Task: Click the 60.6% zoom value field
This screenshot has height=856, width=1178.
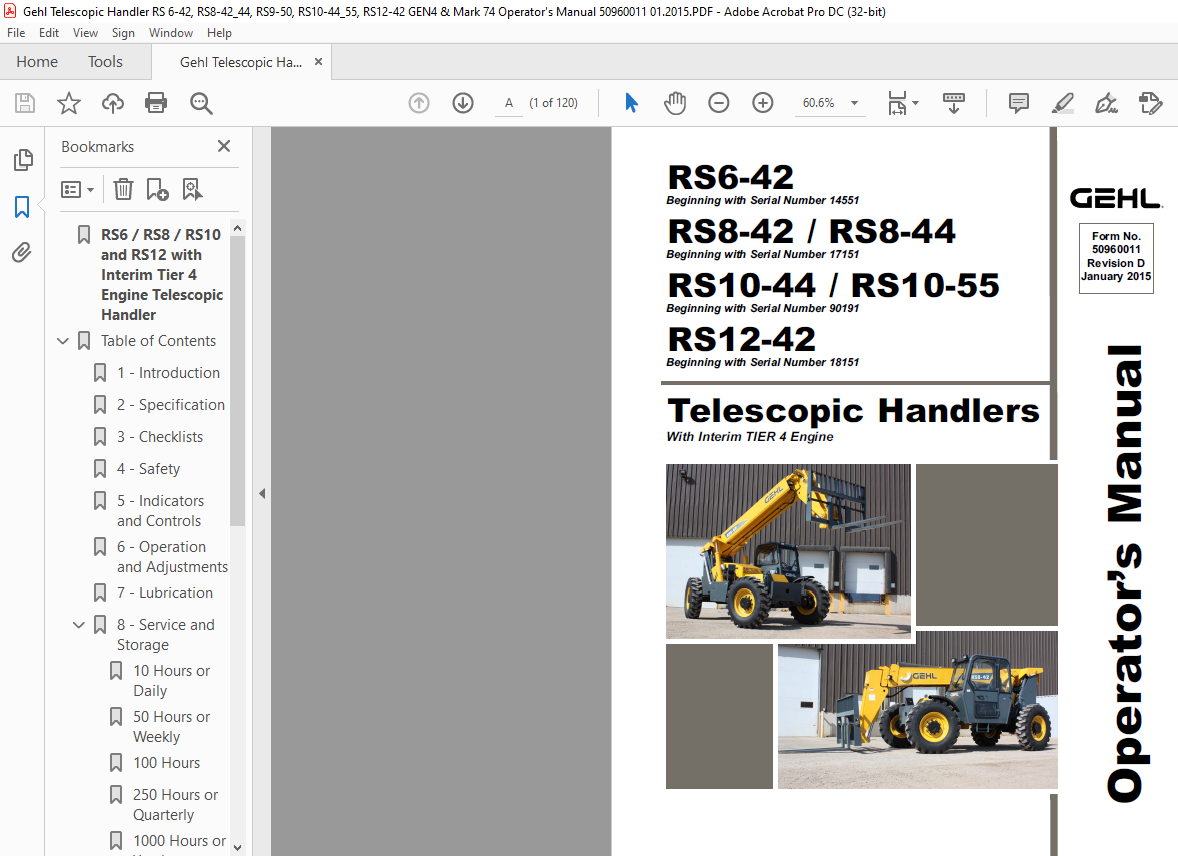Action: coord(818,103)
